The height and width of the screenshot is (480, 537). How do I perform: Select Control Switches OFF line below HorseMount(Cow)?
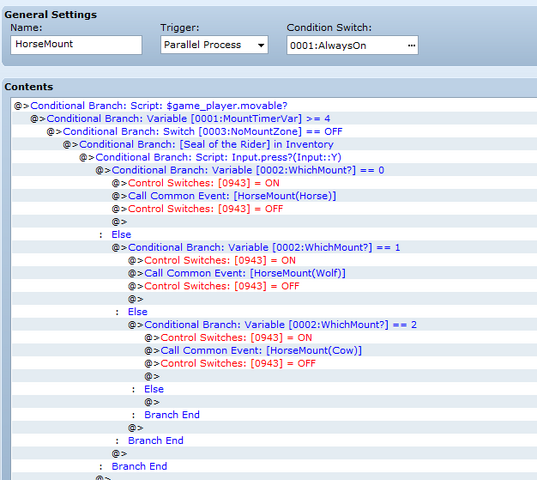[x=274, y=363]
